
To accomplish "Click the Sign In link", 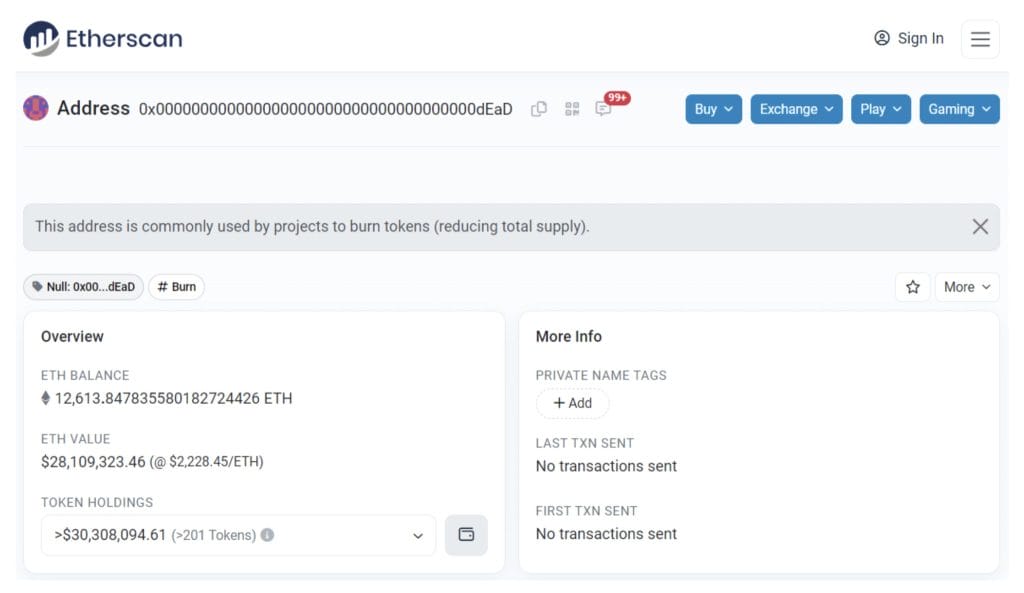I will click(908, 39).
